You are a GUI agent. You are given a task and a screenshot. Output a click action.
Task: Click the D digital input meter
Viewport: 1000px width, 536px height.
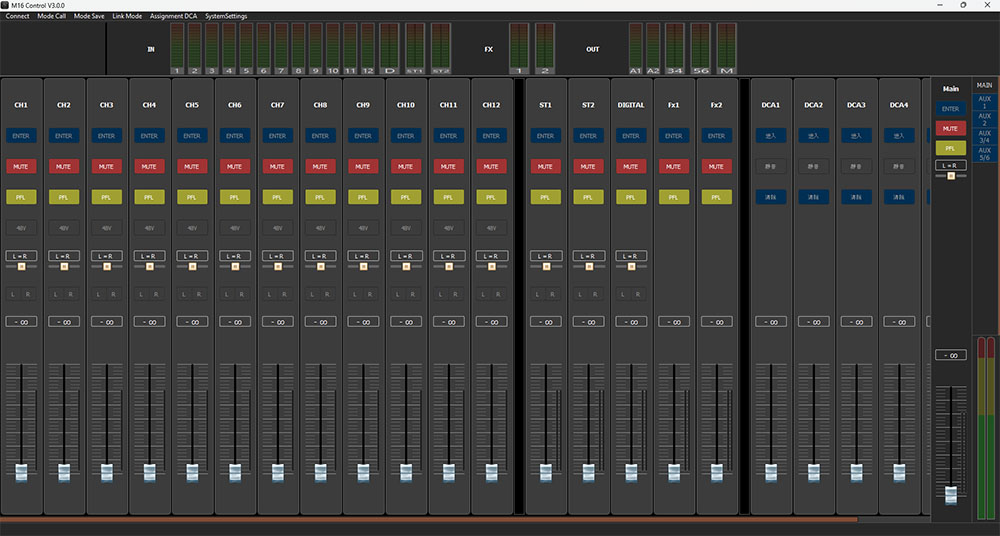tap(389, 48)
